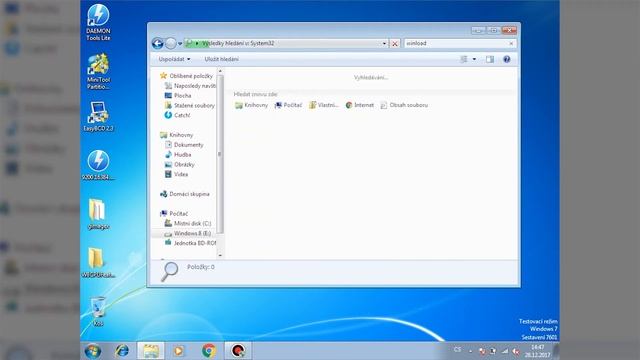Image resolution: width=640 pixels, height=360 pixels.
Task: Search again in Obsah souboru
Action: (x=404, y=105)
